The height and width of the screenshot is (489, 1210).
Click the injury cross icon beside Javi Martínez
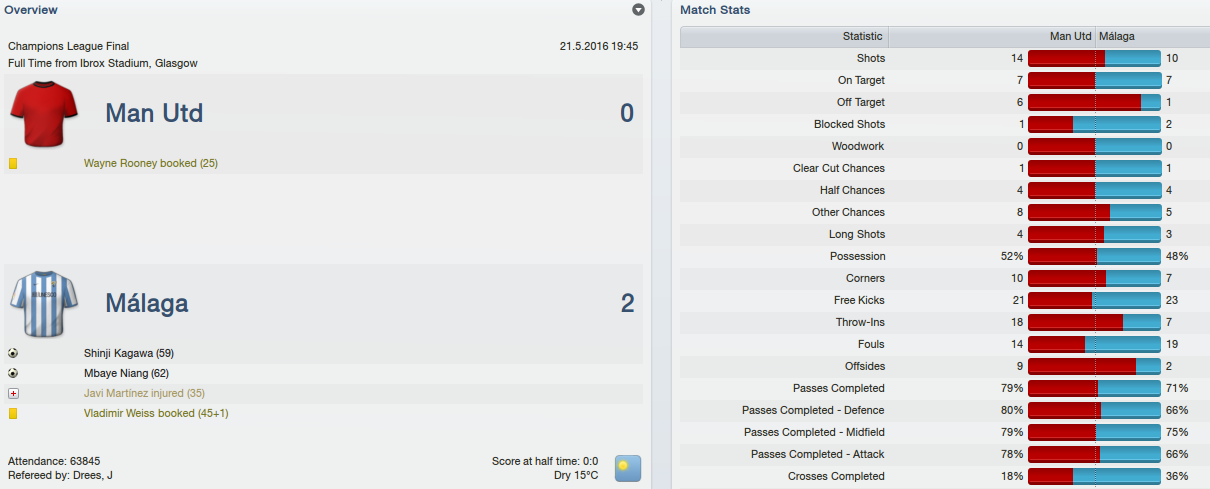coord(13,393)
